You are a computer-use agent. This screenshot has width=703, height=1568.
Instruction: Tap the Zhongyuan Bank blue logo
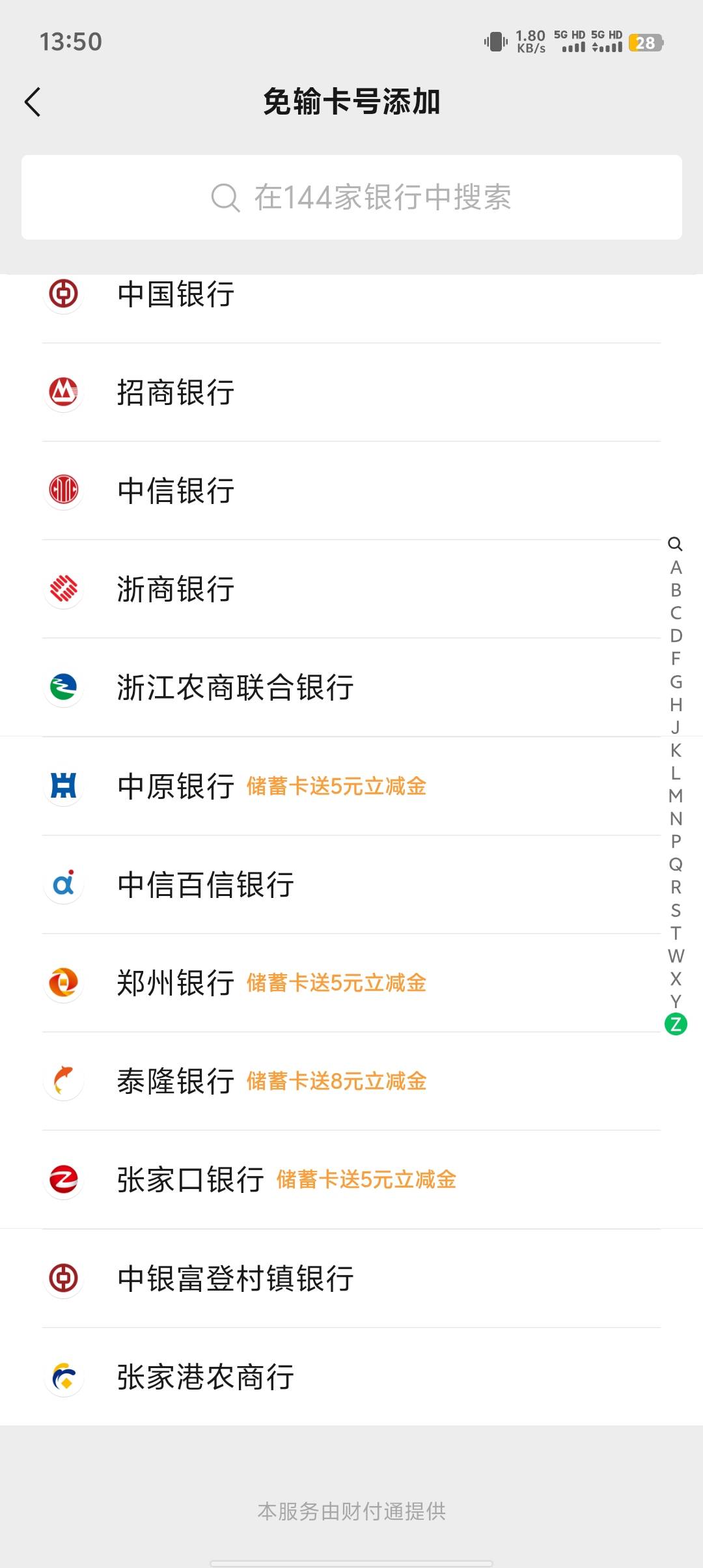click(x=63, y=785)
